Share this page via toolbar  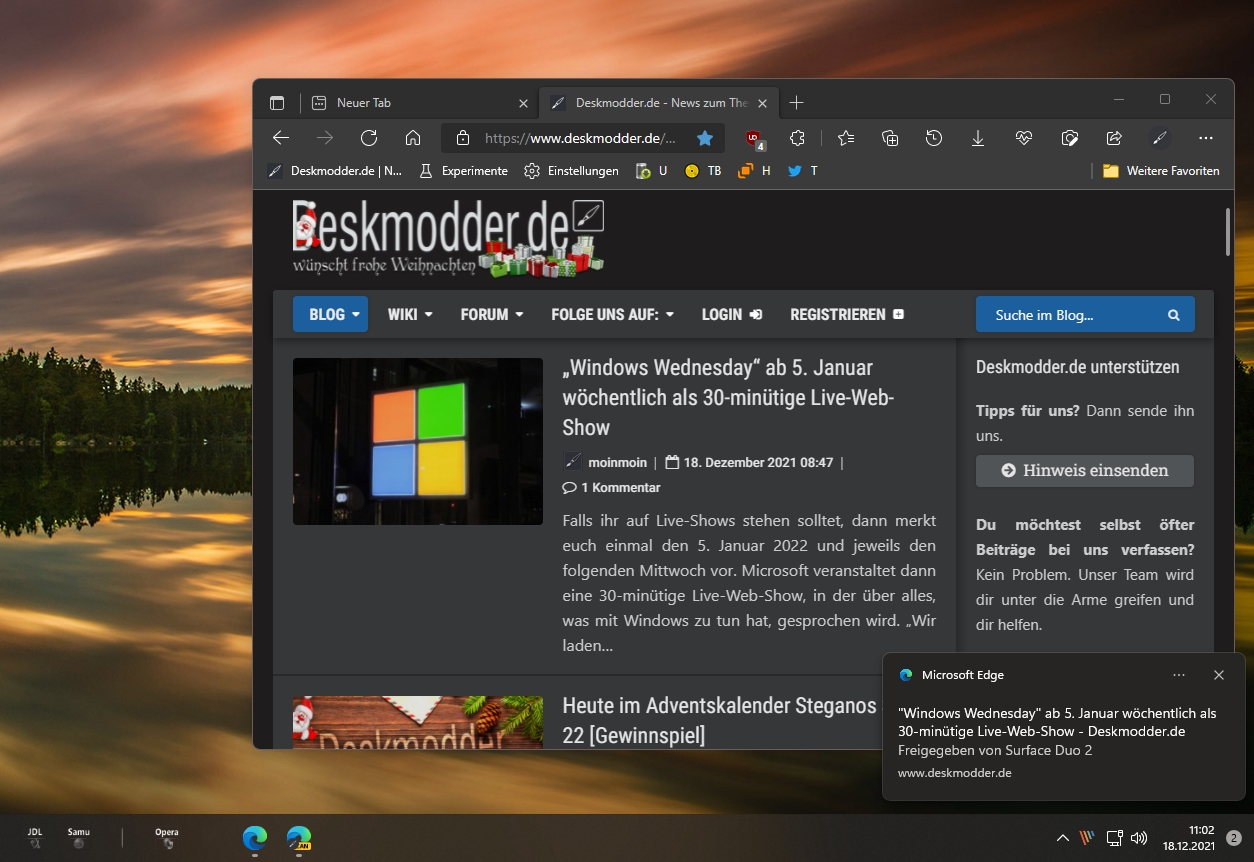pyautogui.click(x=1114, y=138)
